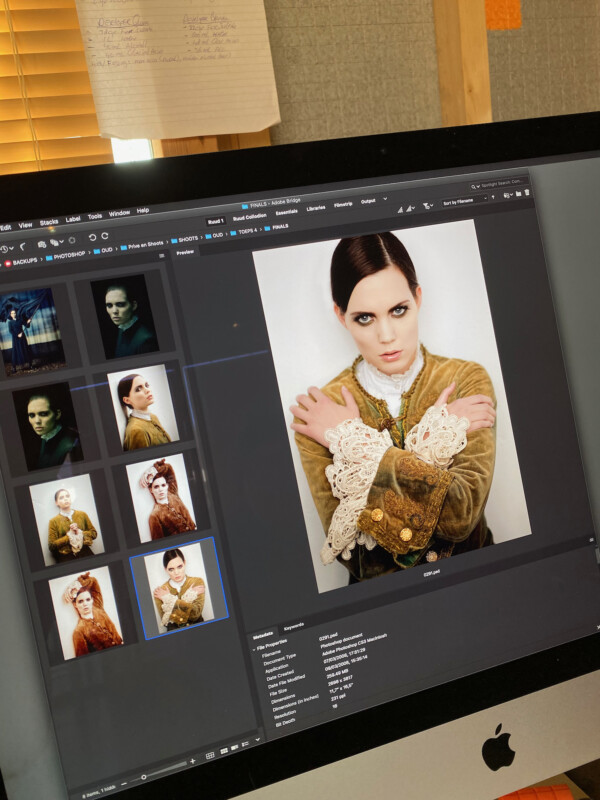Switch to the Filmstrip workspace
The width and height of the screenshot is (600, 800).
click(x=343, y=205)
